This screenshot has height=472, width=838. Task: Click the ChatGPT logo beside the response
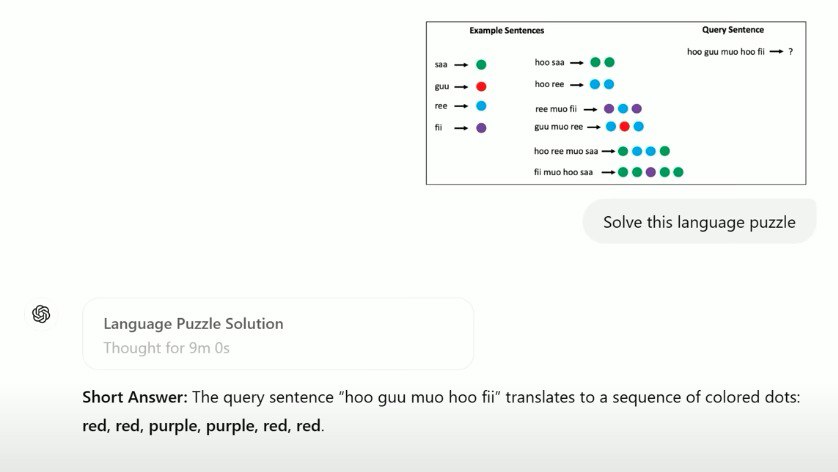[41, 314]
